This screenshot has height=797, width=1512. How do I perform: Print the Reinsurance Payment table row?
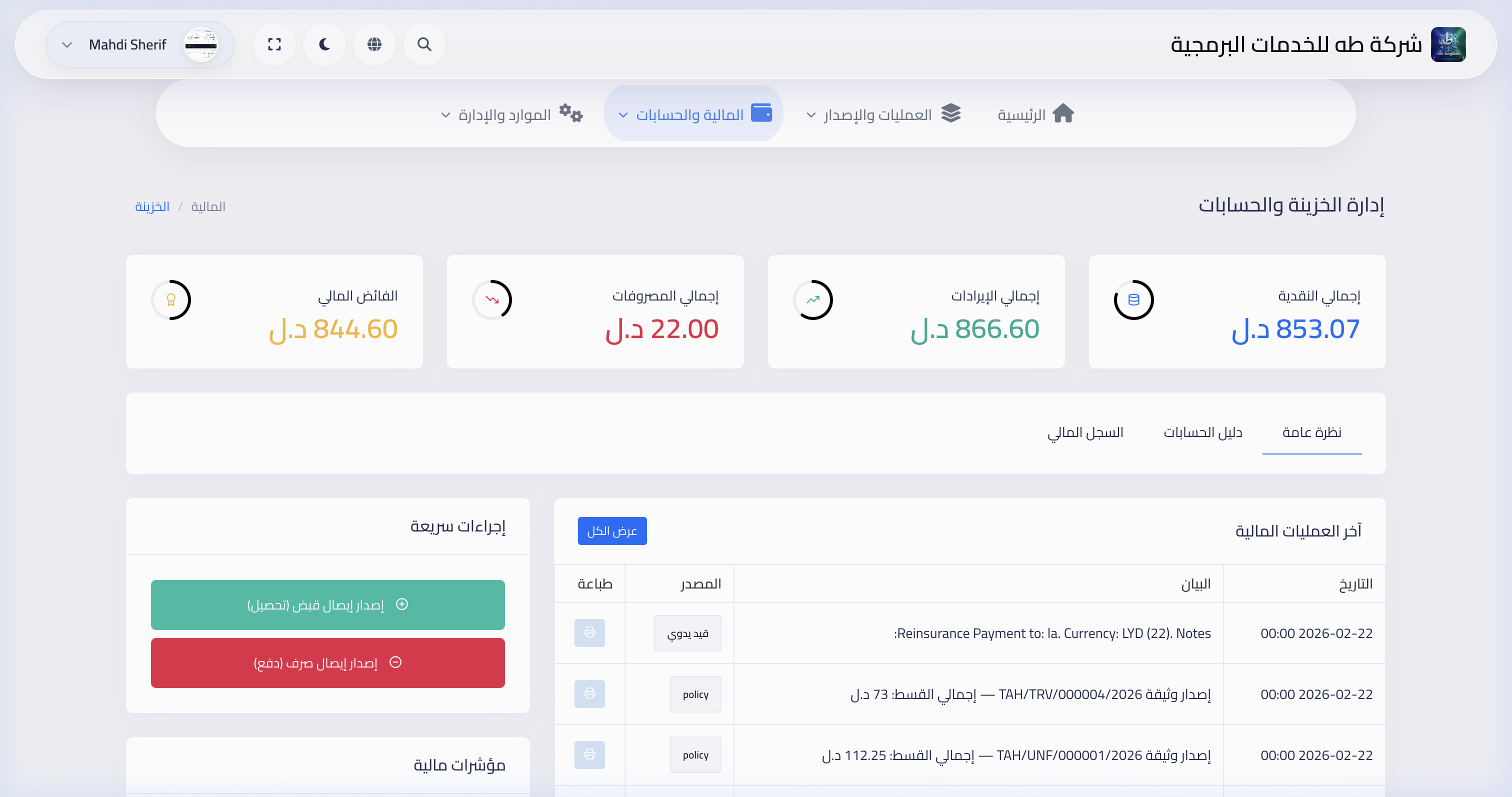(589, 633)
